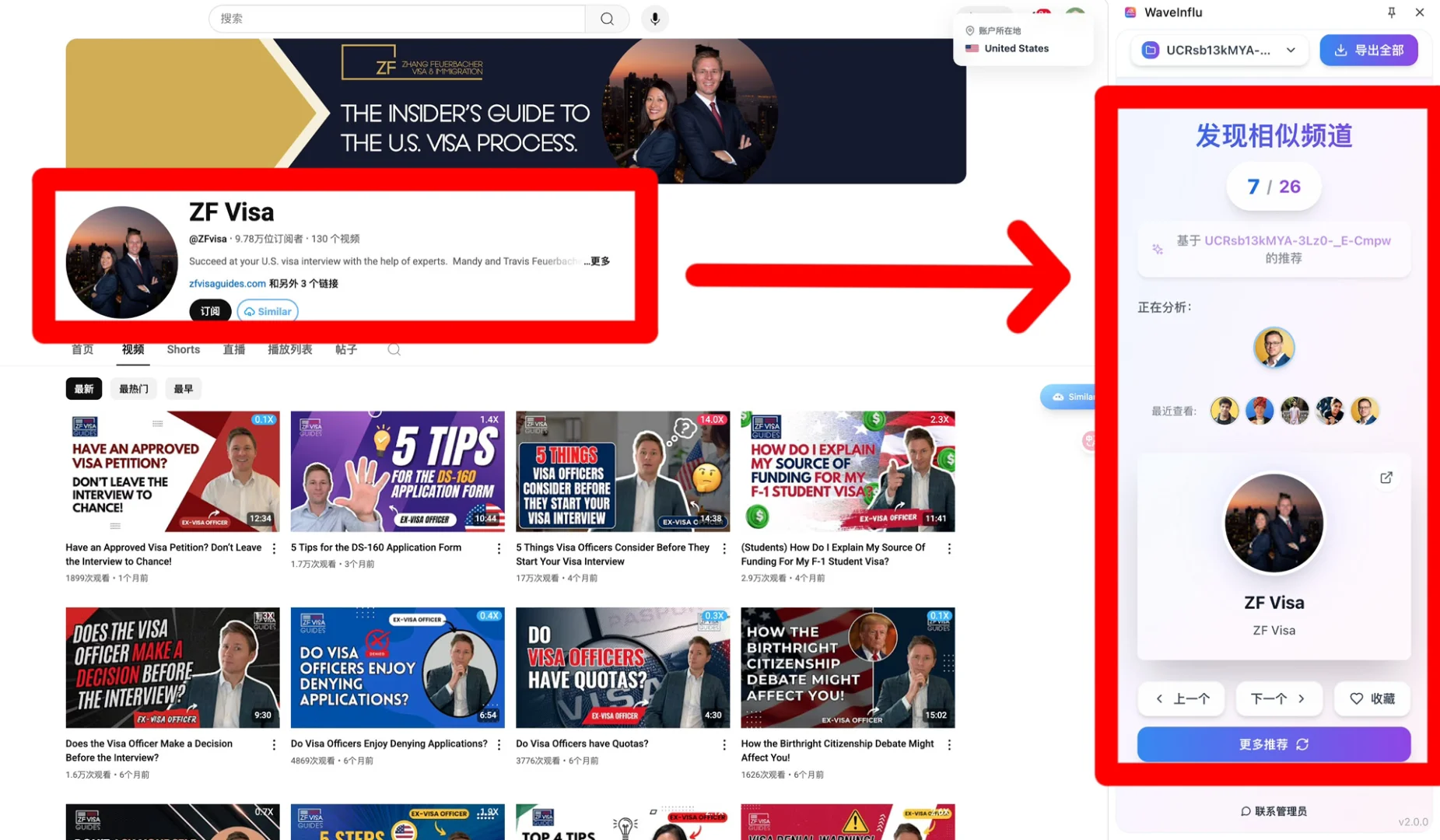Select the 最热门 sort chip
The width and height of the screenshot is (1440, 840).
pyautogui.click(x=134, y=389)
